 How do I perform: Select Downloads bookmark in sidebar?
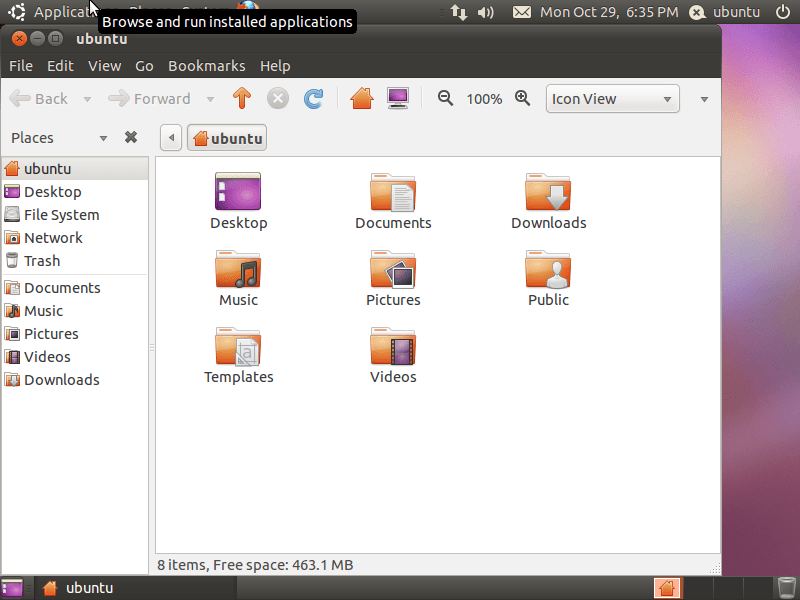[x=75, y=380]
